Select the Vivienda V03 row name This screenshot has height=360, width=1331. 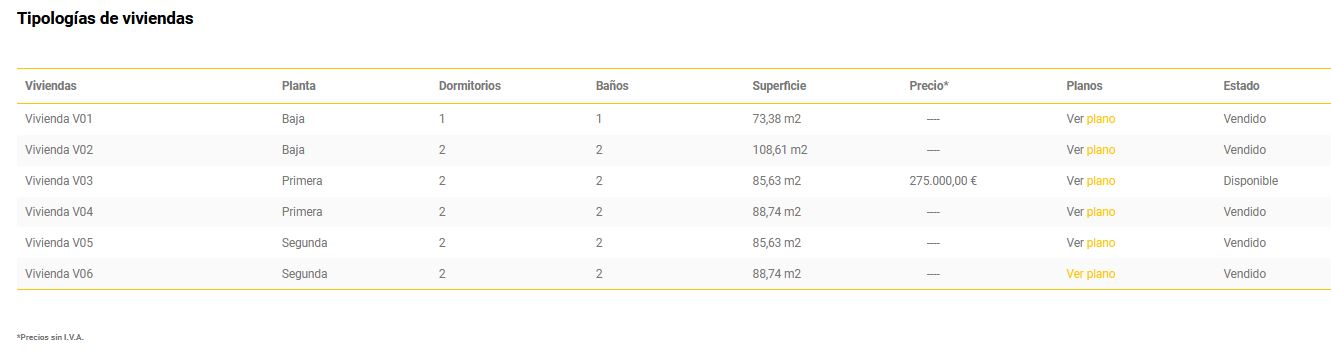pyautogui.click(x=59, y=181)
